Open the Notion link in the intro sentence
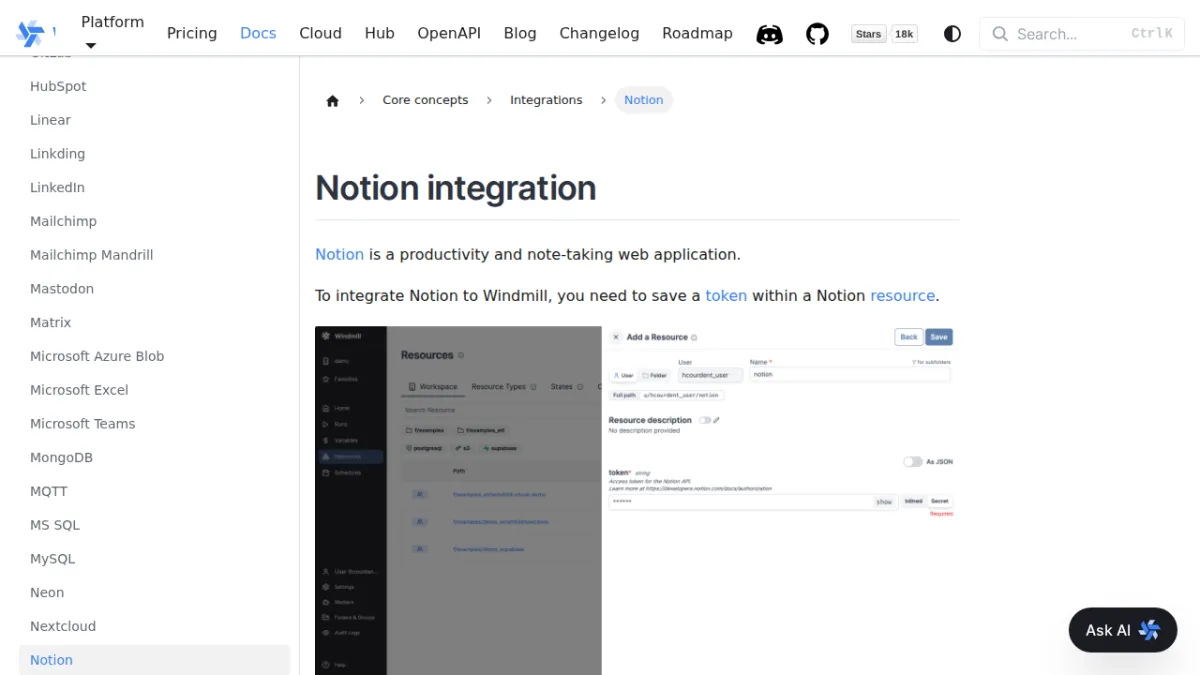Image resolution: width=1200 pixels, height=675 pixels. coord(340,254)
